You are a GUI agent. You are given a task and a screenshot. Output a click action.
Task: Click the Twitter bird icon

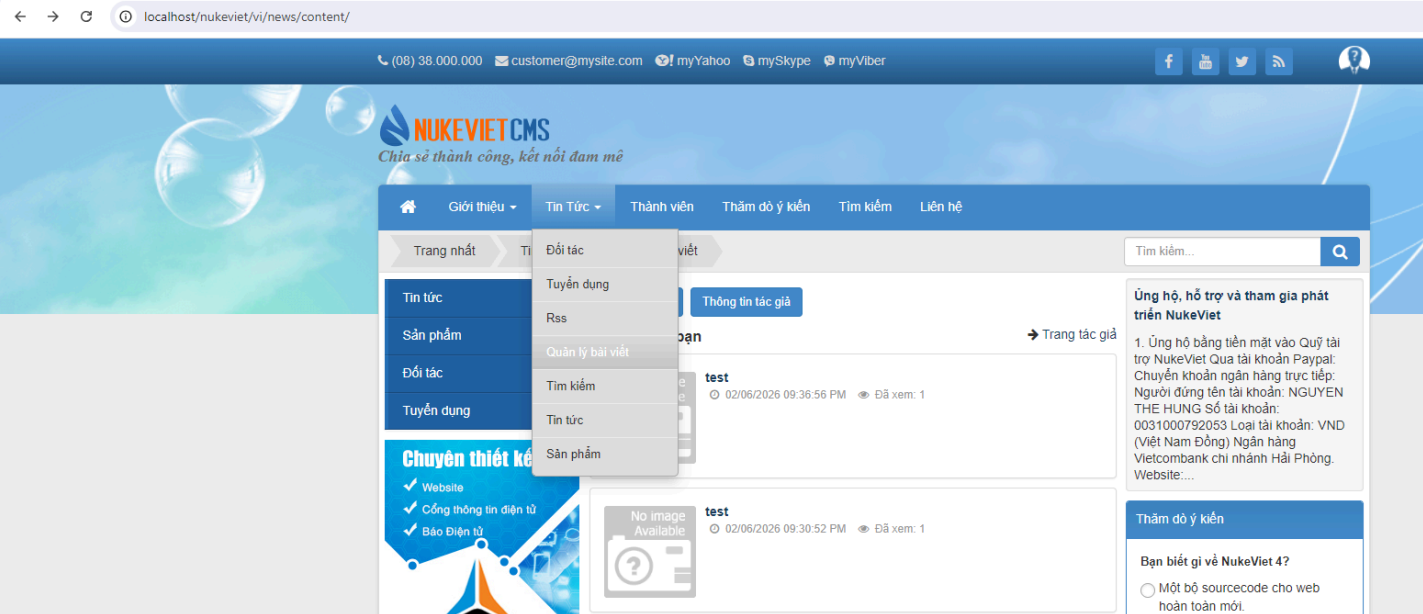1242,62
